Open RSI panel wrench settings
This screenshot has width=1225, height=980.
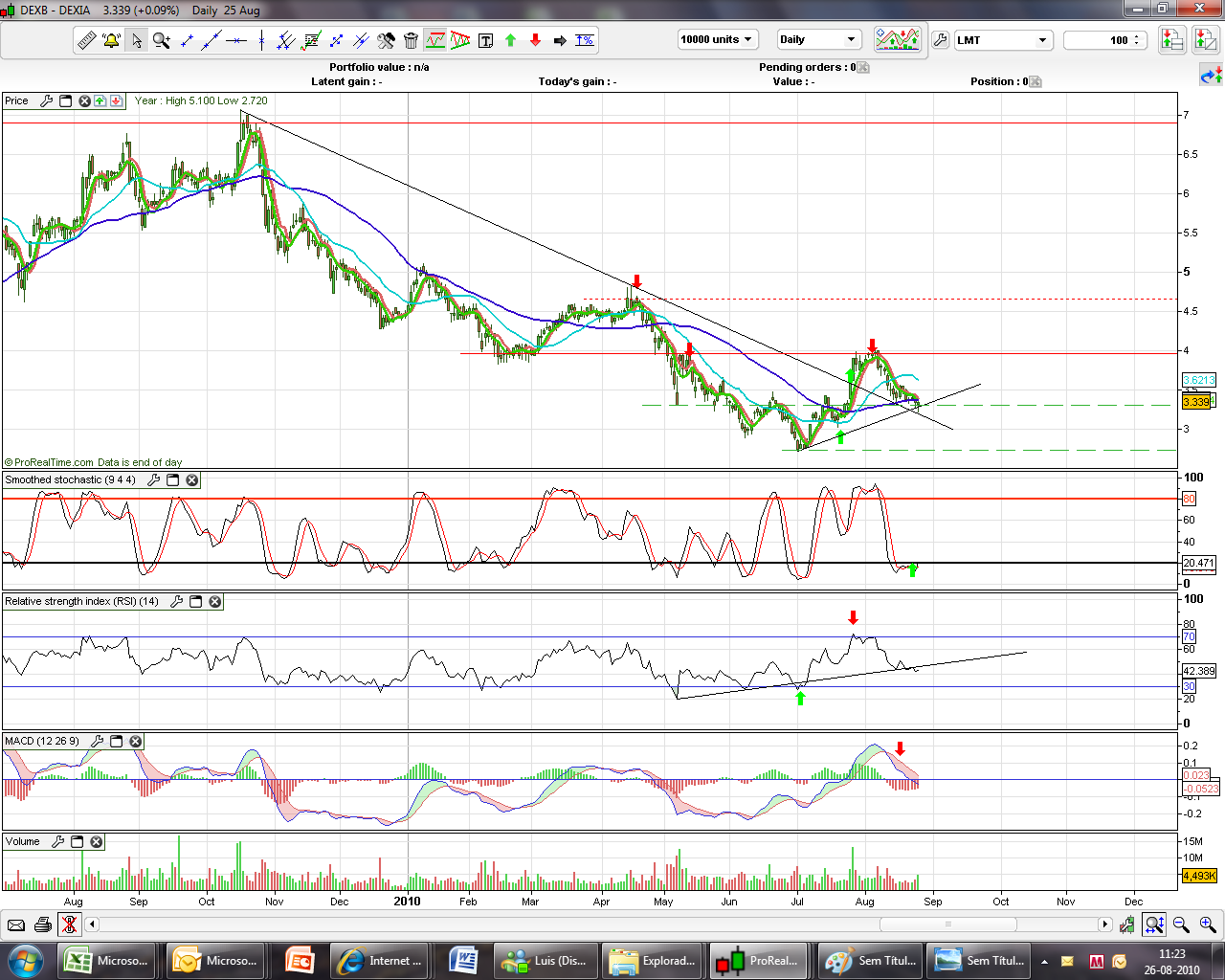(177, 601)
